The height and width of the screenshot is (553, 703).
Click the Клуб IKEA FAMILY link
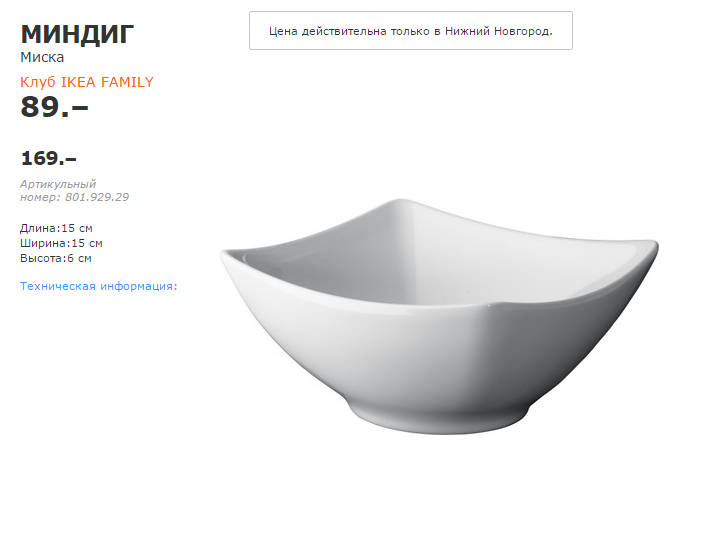(87, 82)
